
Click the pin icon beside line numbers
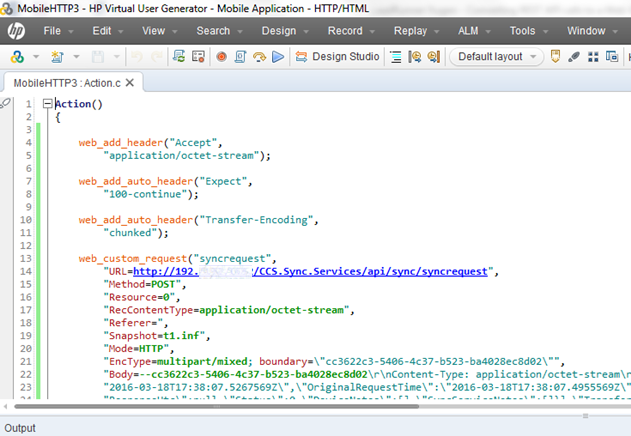[x=8, y=103]
